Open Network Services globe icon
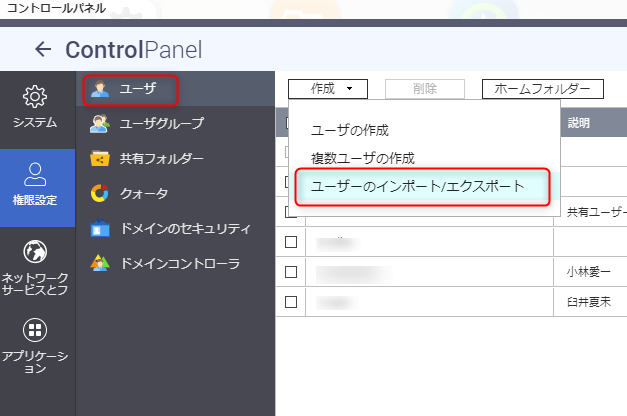Viewport: 627px width, 416px height. click(36, 251)
